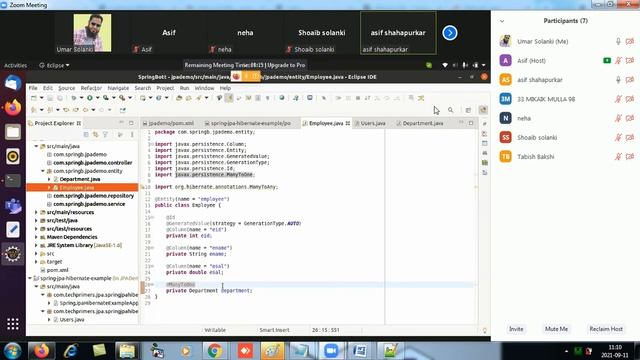This screenshot has width=640, height=360.
Task: Click Show Applications grid in Ubuntu dock
Action: [13, 324]
